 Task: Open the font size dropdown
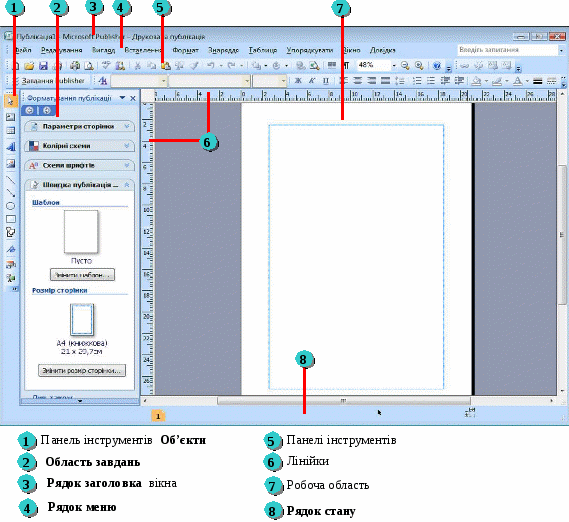(x=283, y=81)
